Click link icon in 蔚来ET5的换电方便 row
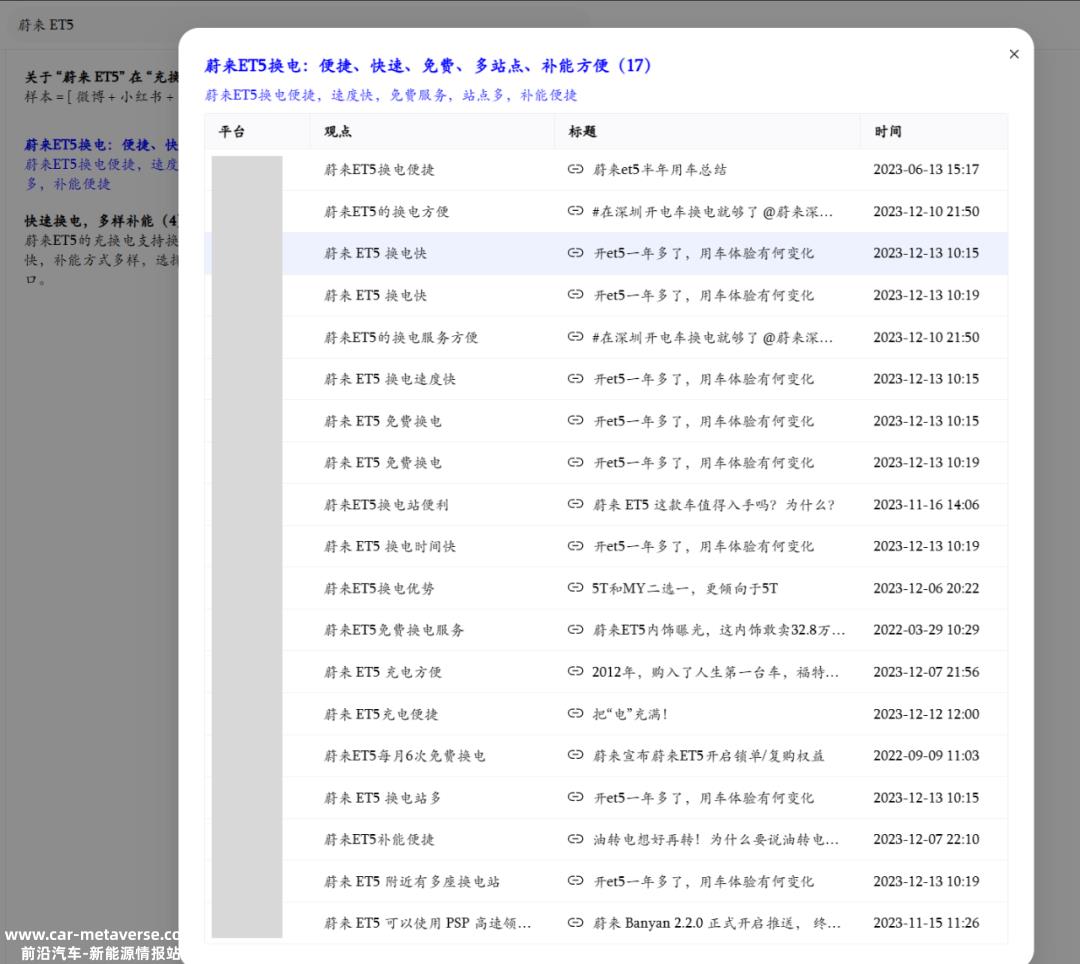The height and width of the screenshot is (964, 1080). tap(575, 211)
